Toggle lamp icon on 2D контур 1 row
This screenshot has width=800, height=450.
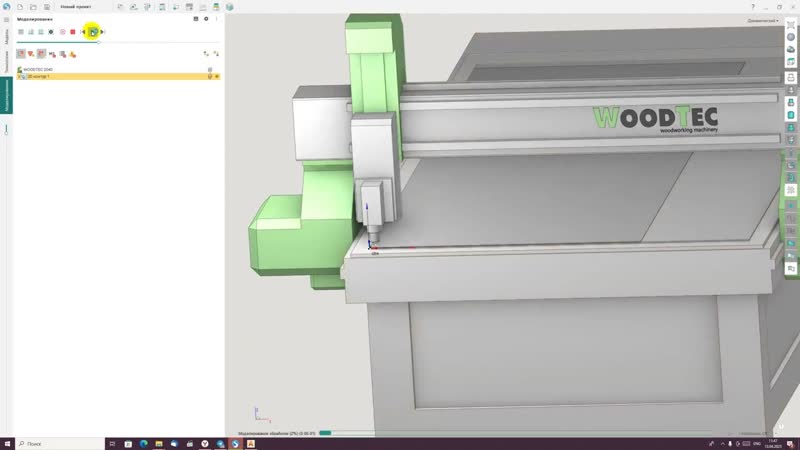[x=210, y=77]
